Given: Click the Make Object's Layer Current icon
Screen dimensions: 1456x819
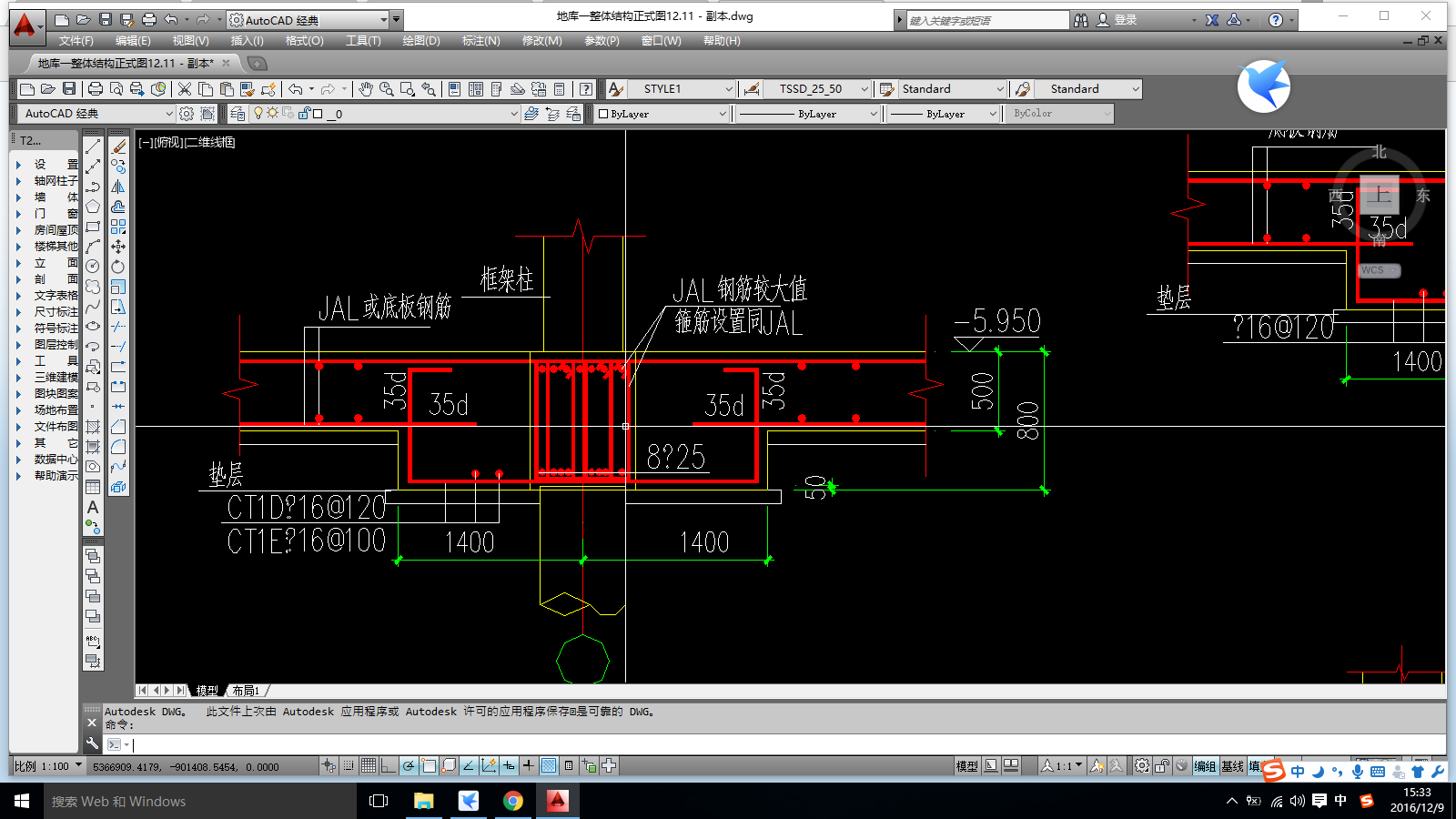Looking at the screenshot, I should [531, 114].
